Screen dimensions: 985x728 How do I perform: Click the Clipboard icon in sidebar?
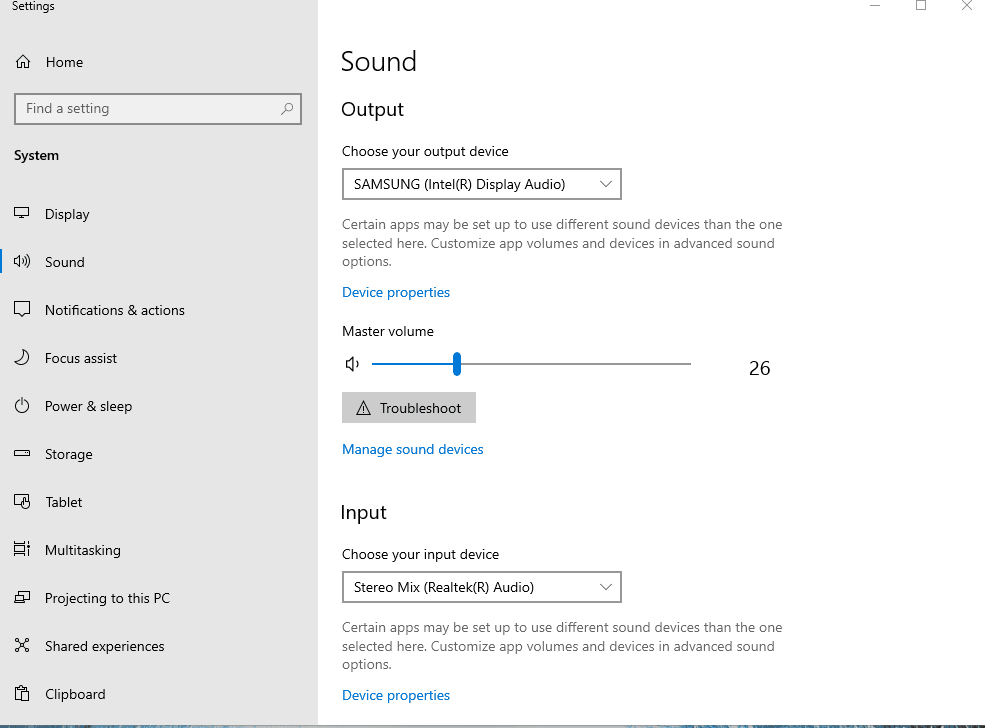[22, 693]
